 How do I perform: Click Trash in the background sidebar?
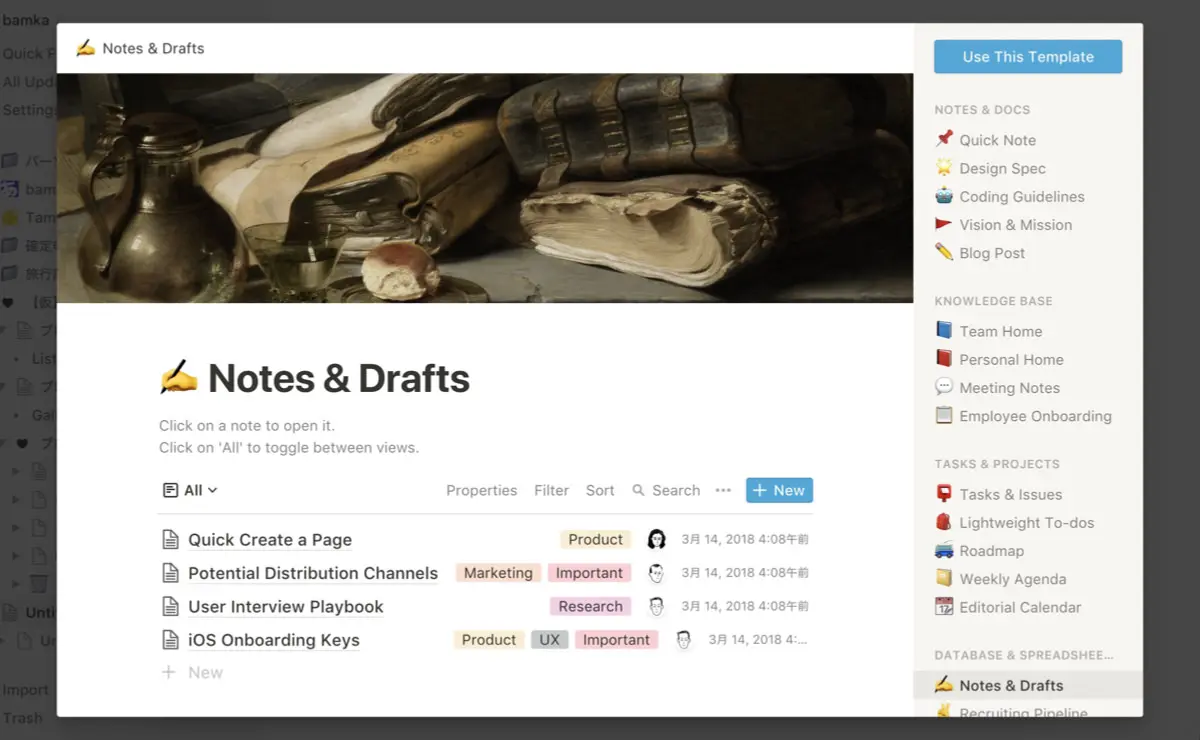coord(22,718)
